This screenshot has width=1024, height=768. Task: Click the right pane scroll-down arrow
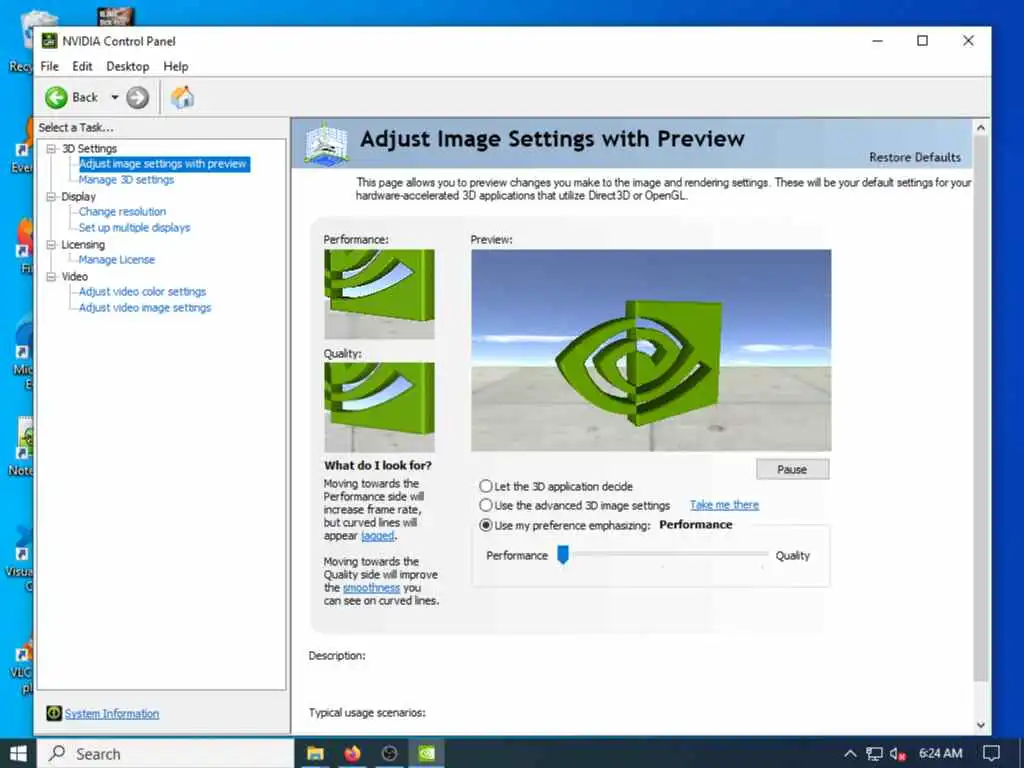tap(980, 724)
